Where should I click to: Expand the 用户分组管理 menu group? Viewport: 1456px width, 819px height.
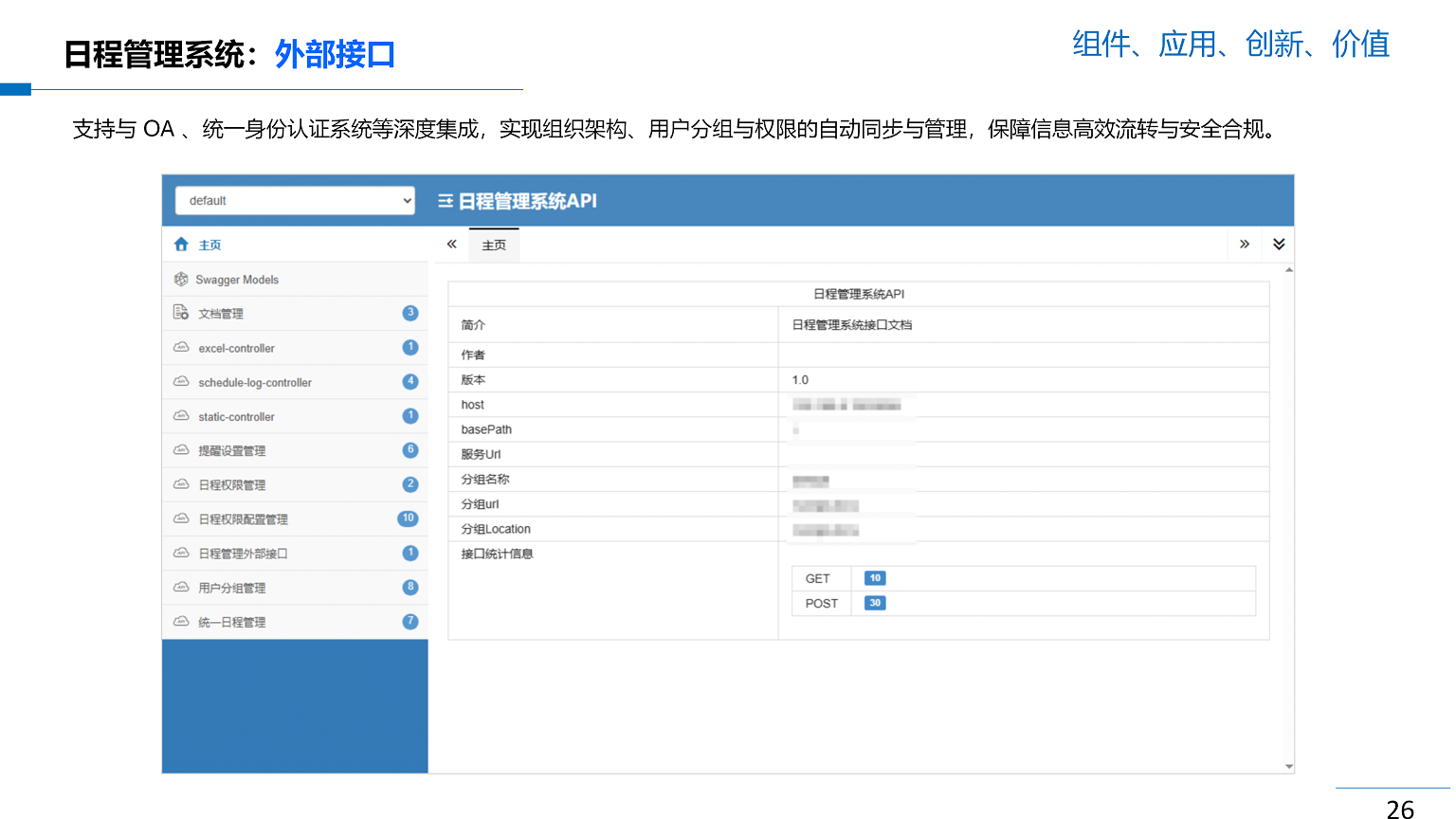[232, 588]
